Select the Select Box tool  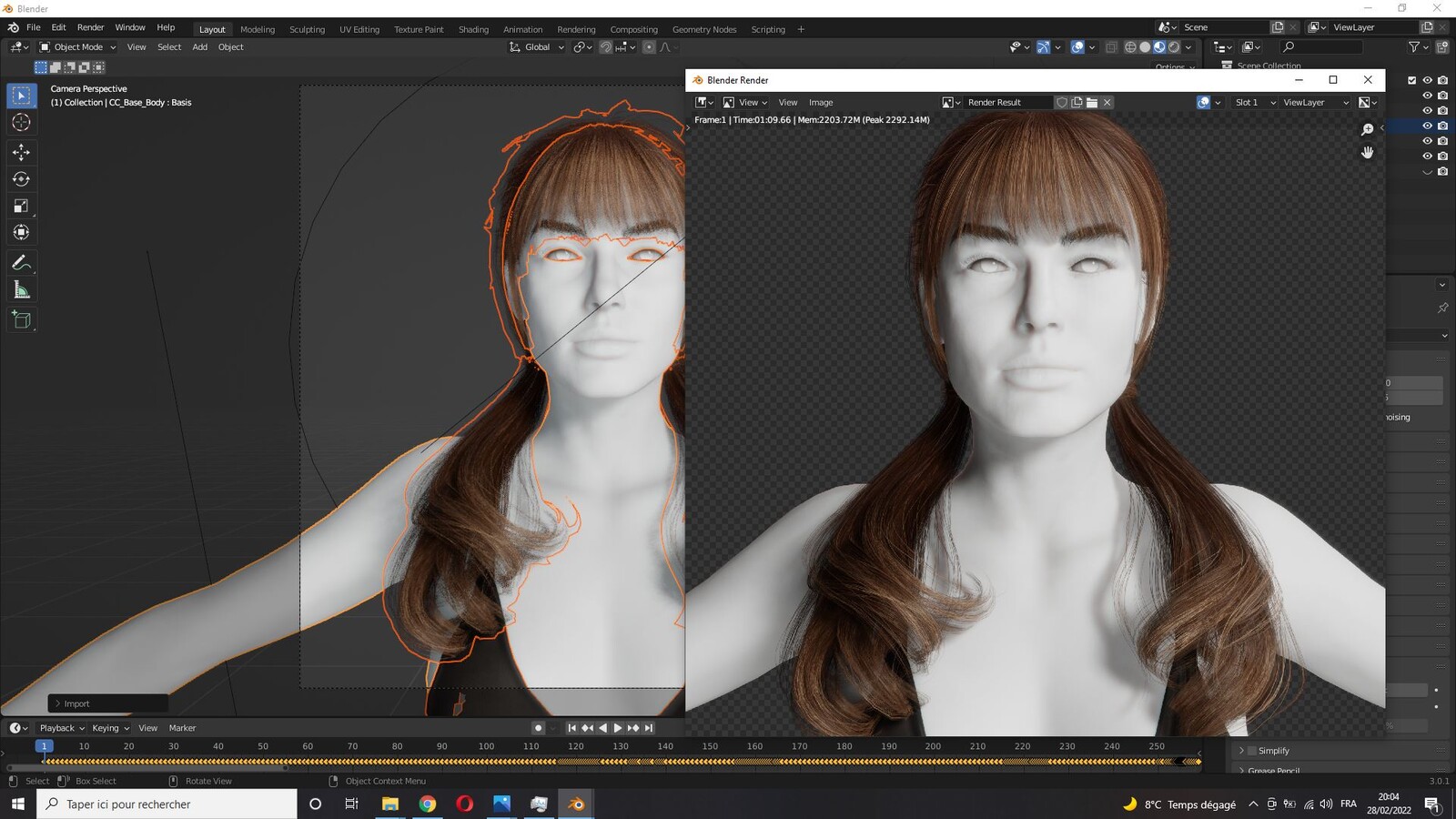(x=22, y=96)
